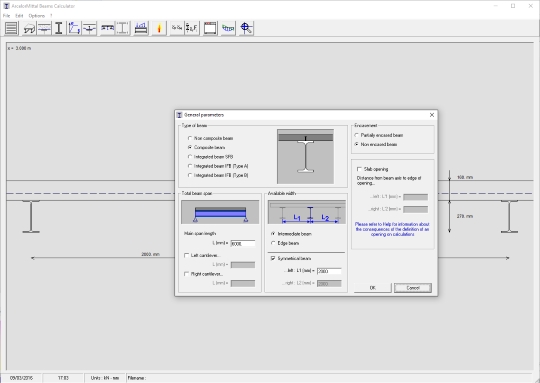Click the right I-beam in drawing area
This screenshot has height=383, width=540.
coord(509,216)
